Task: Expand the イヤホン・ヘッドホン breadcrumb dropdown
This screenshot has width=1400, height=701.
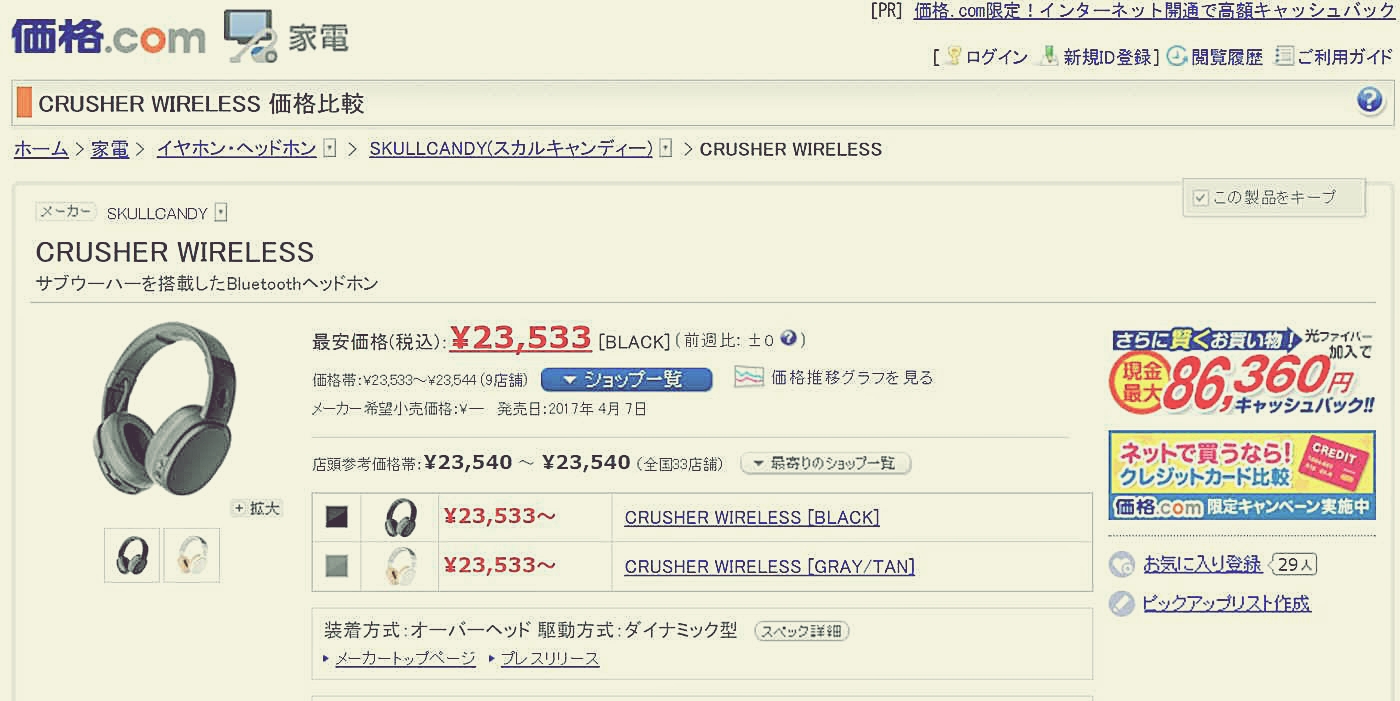Action: pyautogui.click(x=328, y=149)
